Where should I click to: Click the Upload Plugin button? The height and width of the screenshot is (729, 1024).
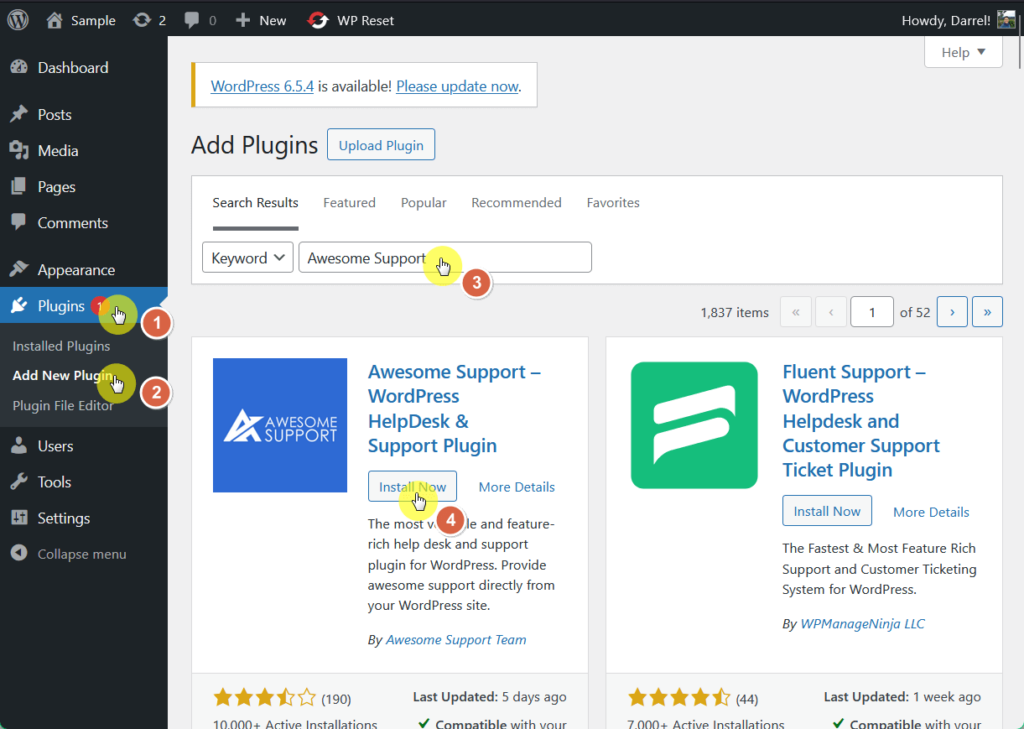(381, 145)
